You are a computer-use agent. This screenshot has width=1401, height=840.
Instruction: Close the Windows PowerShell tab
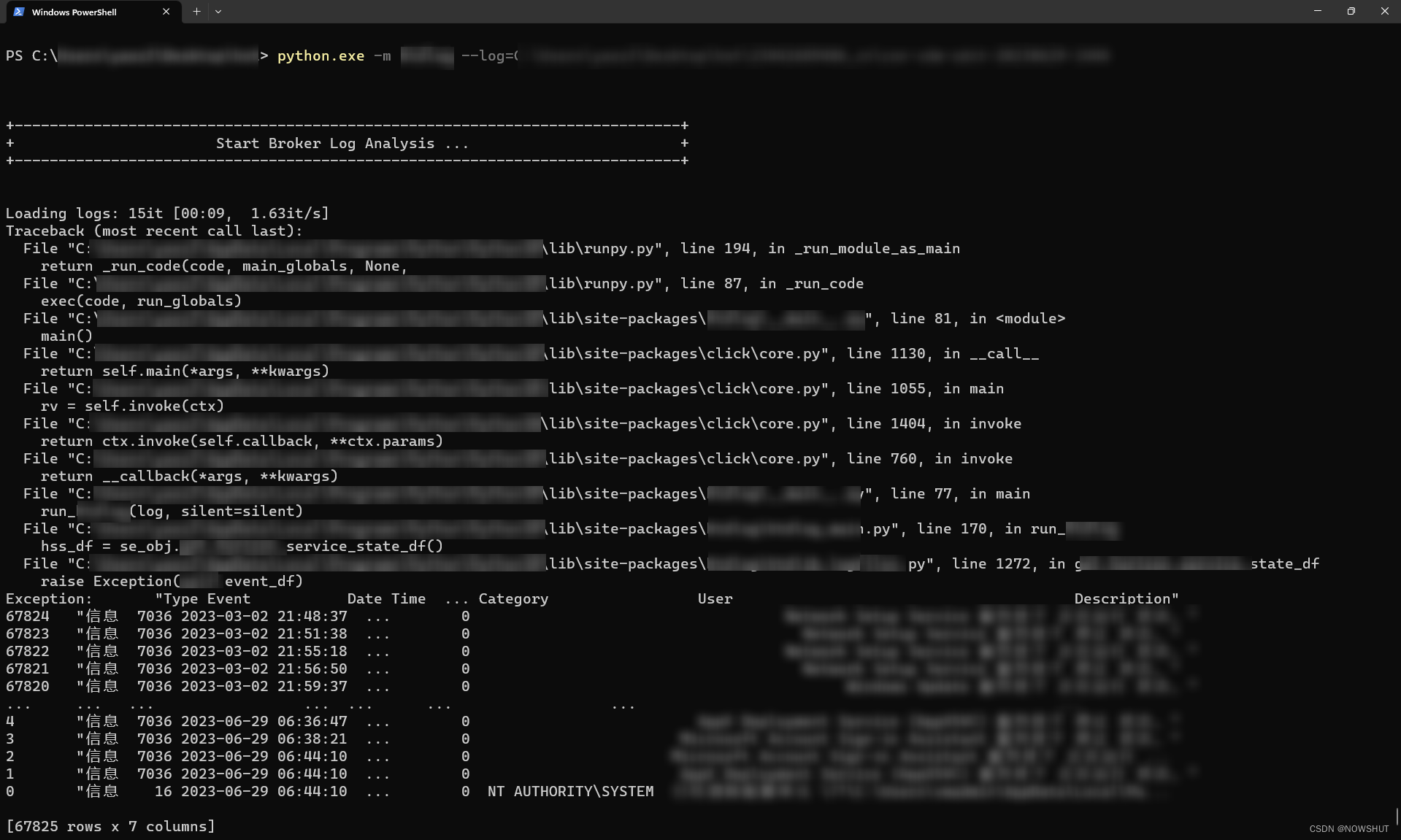(166, 12)
